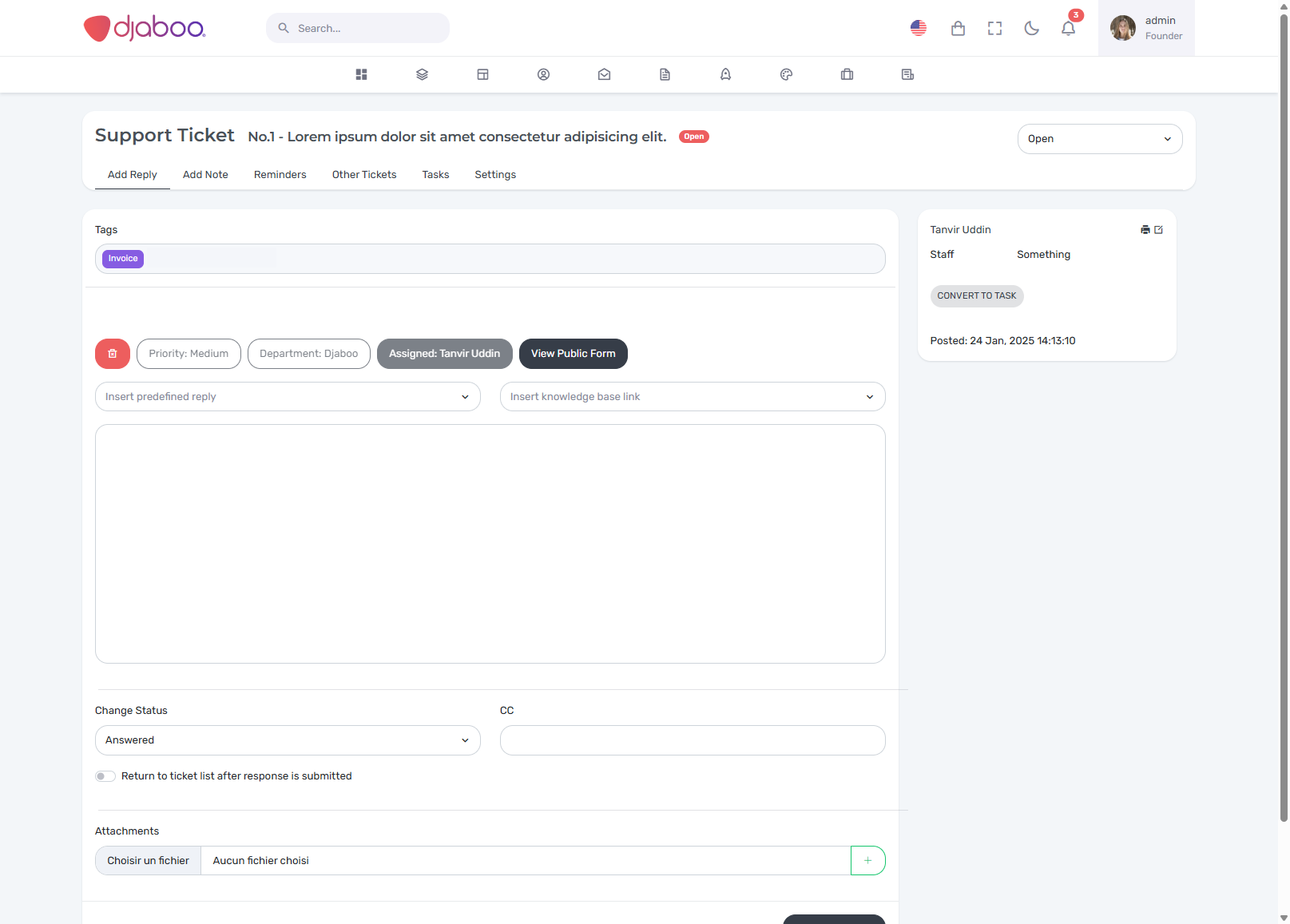Image resolution: width=1290 pixels, height=924 pixels.
Task: Click the View Public Form button
Action: (x=573, y=354)
